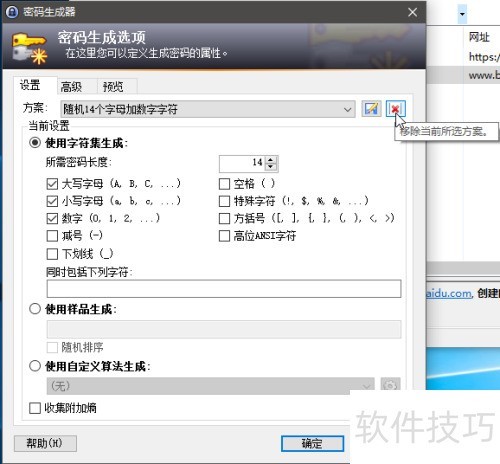
Task: Click the gear icon beside algorithm dropdown
Action: click(x=390, y=386)
